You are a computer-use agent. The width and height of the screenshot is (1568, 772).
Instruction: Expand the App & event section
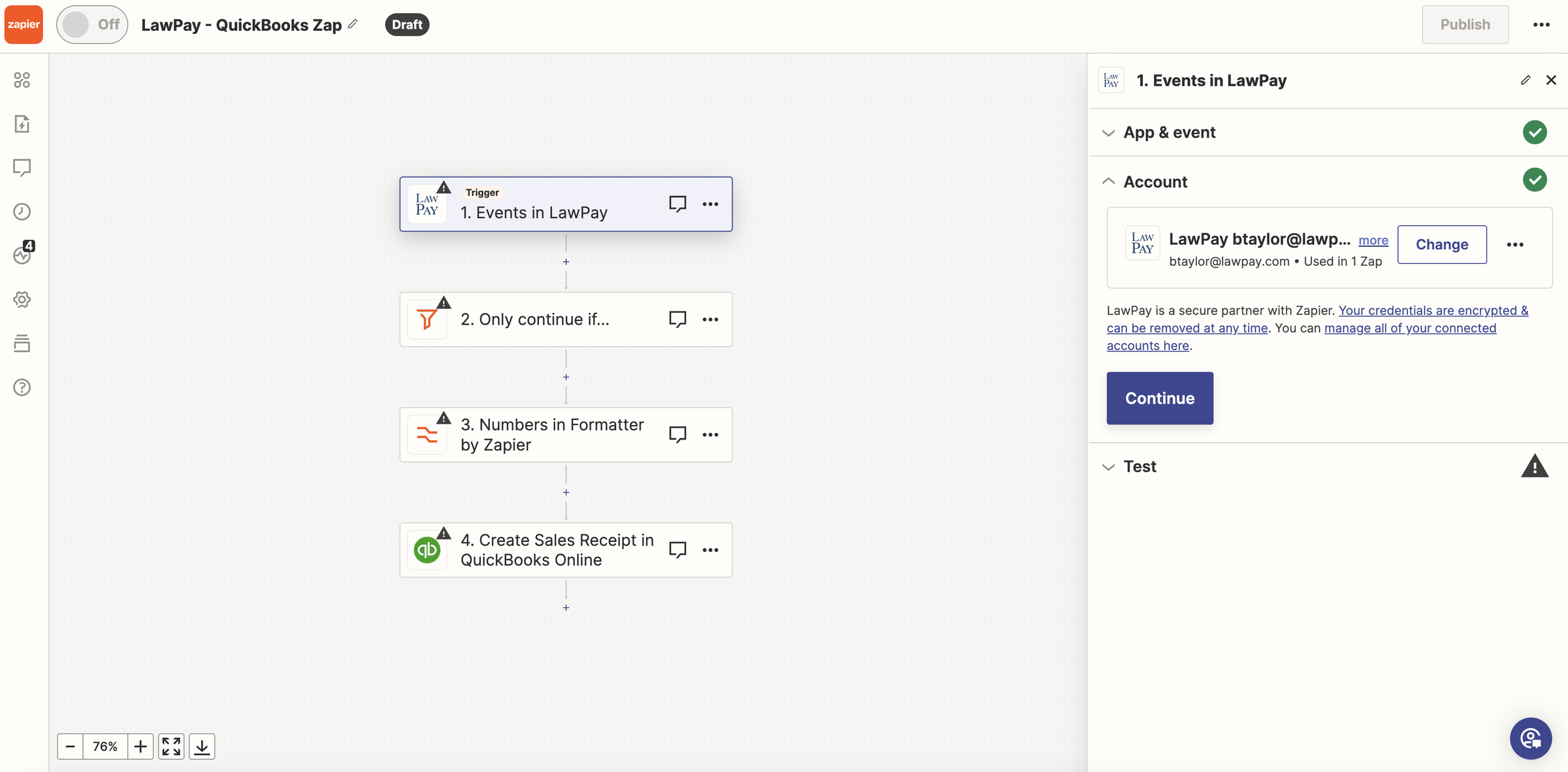pos(1328,133)
